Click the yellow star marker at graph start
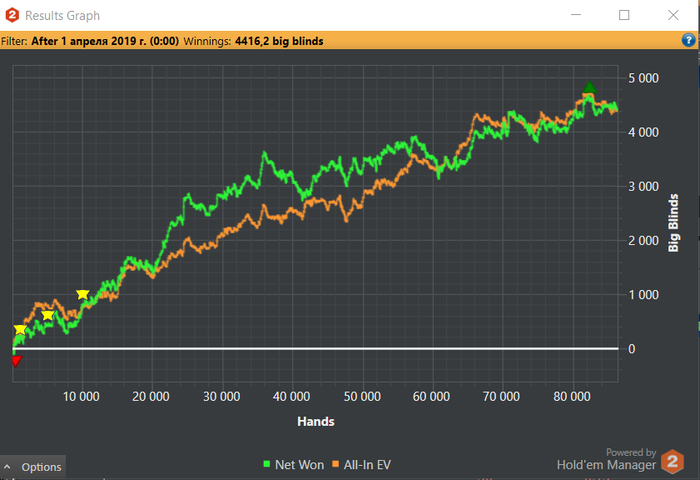700x480 pixels. coord(20,330)
